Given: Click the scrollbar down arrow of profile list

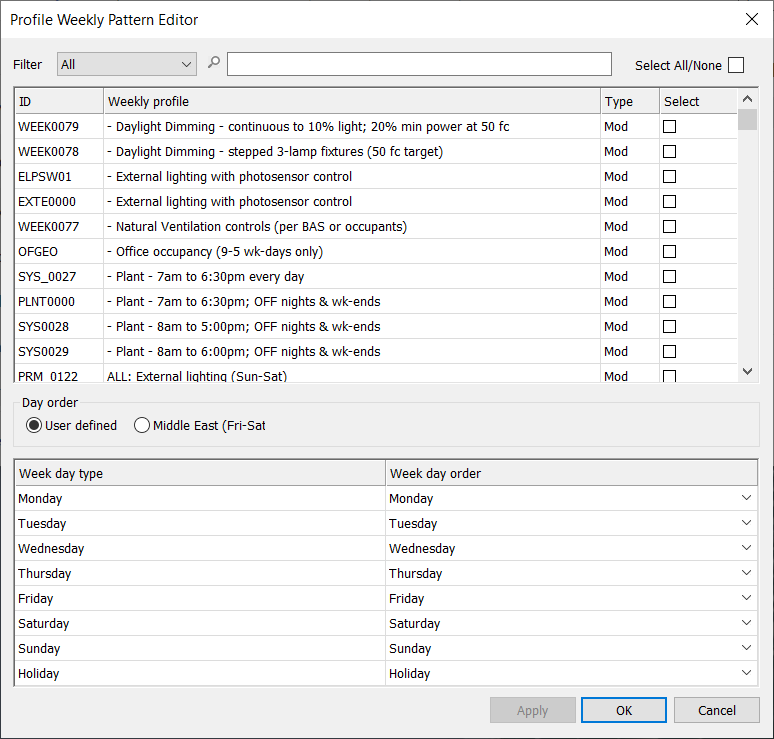Looking at the screenshot, I should (747, 371).
